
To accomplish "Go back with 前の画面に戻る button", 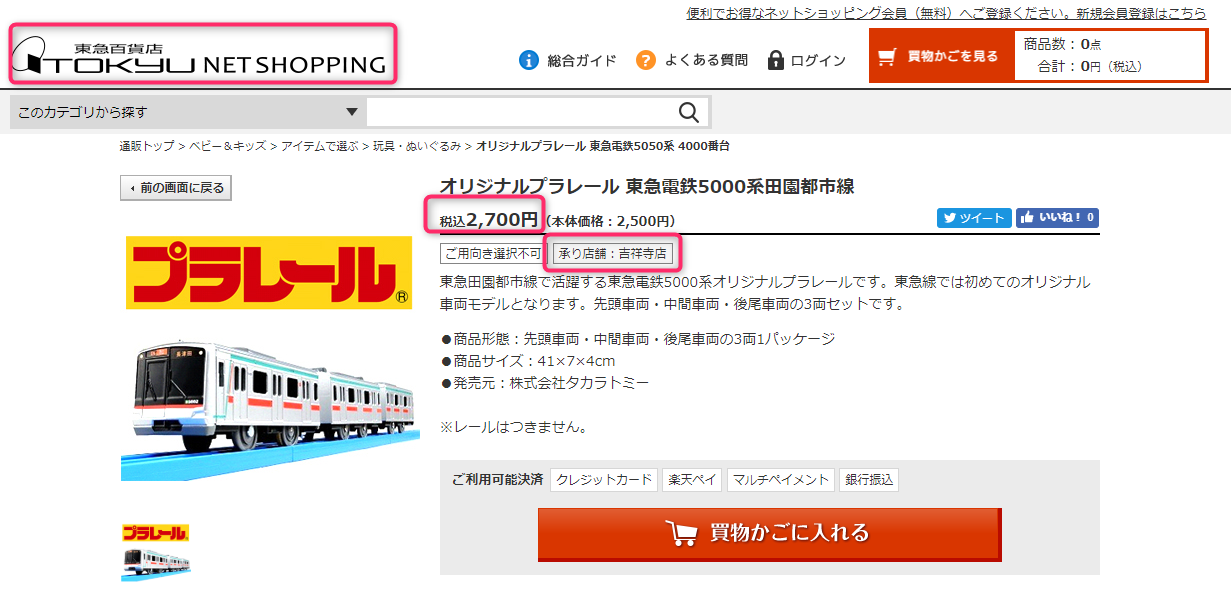I will click(176, 187).
